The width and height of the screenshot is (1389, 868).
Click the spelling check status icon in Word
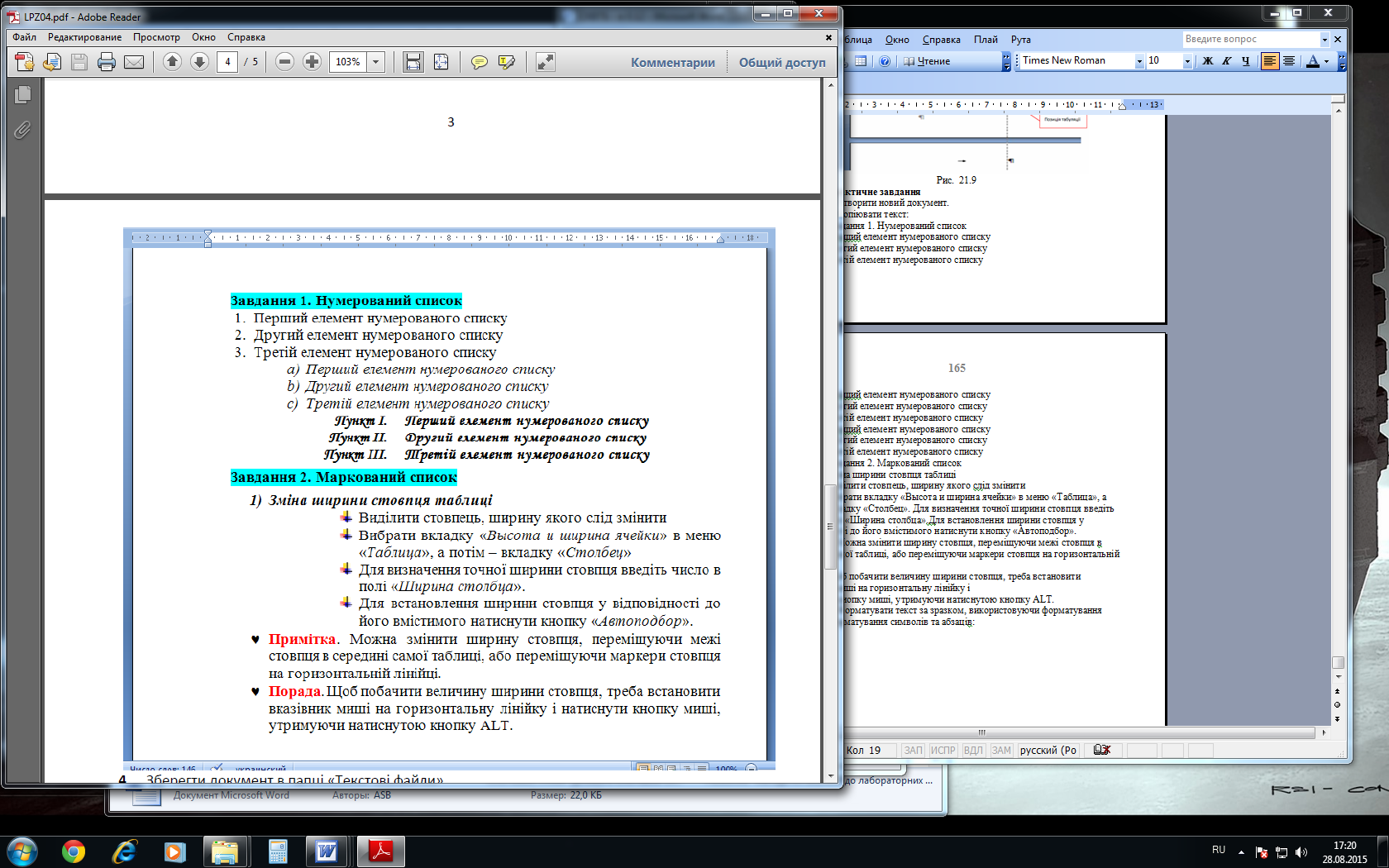1101,751
